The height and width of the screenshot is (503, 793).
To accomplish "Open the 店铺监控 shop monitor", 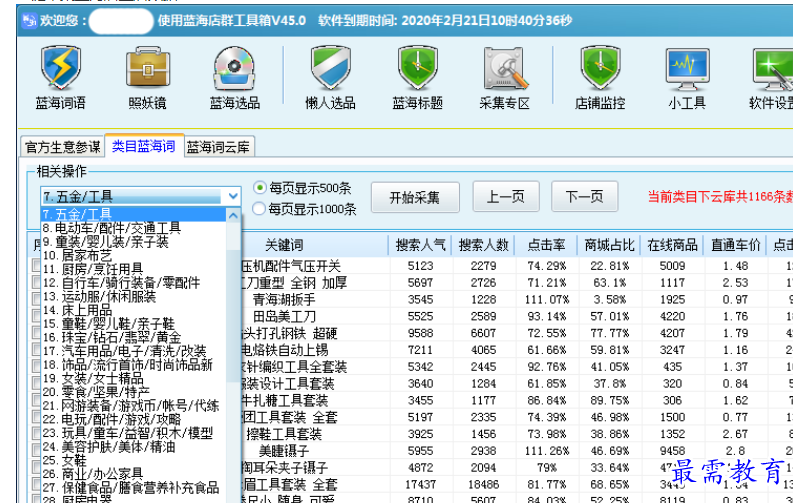I will [x=600, y=77].
